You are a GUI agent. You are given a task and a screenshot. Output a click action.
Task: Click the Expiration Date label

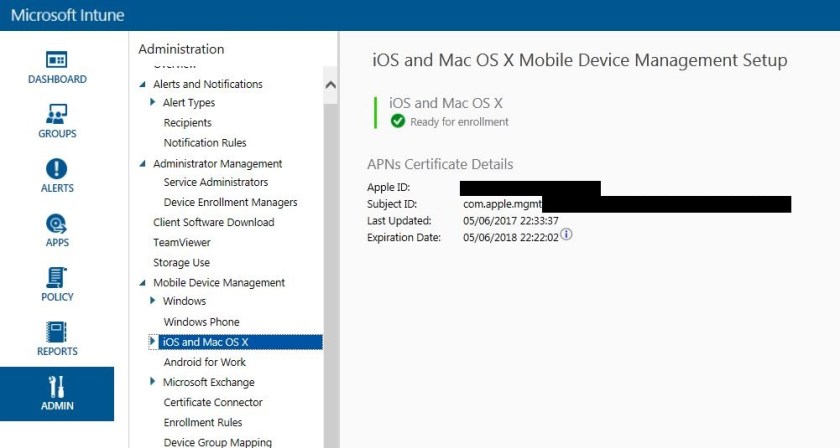click(x=403, y=237)
